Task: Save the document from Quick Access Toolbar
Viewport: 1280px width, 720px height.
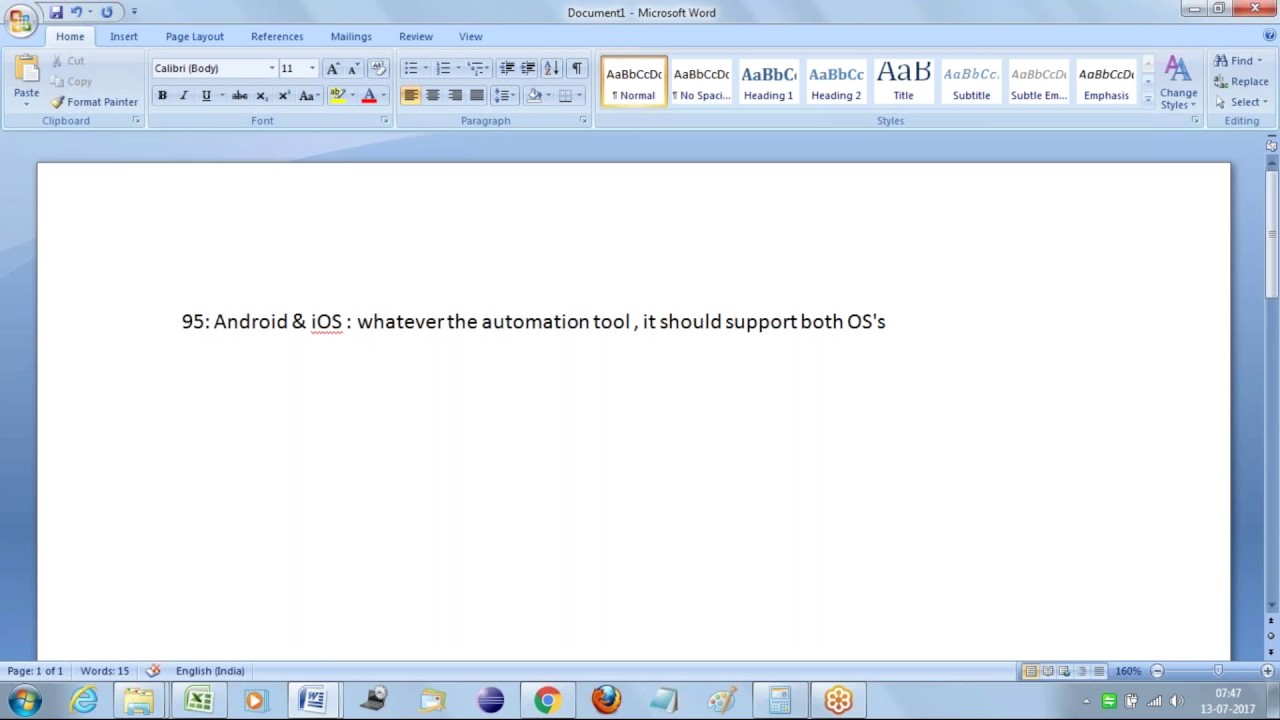Action: (x=56, y=12)
